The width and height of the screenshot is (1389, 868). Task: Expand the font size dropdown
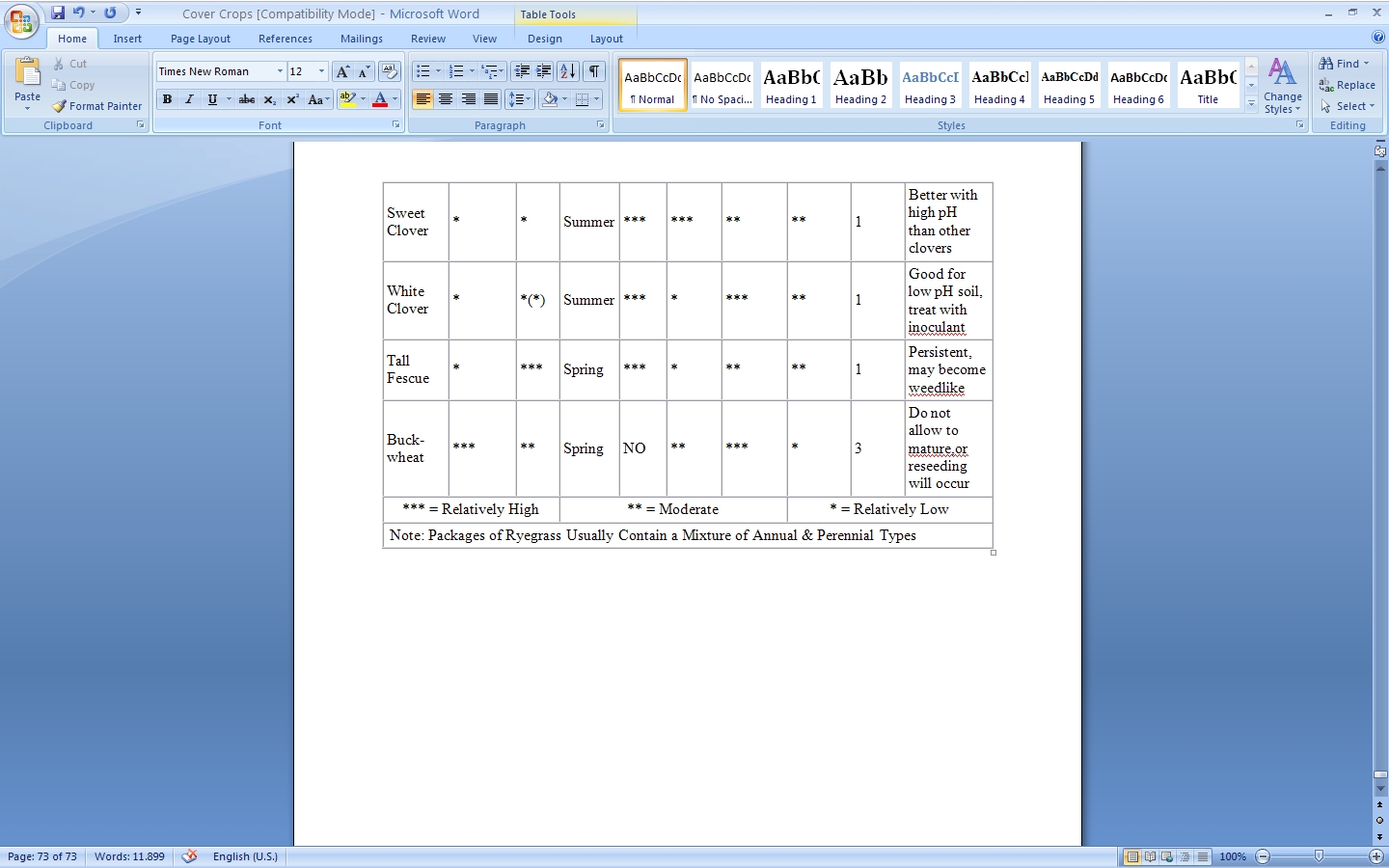click(321, 71)
